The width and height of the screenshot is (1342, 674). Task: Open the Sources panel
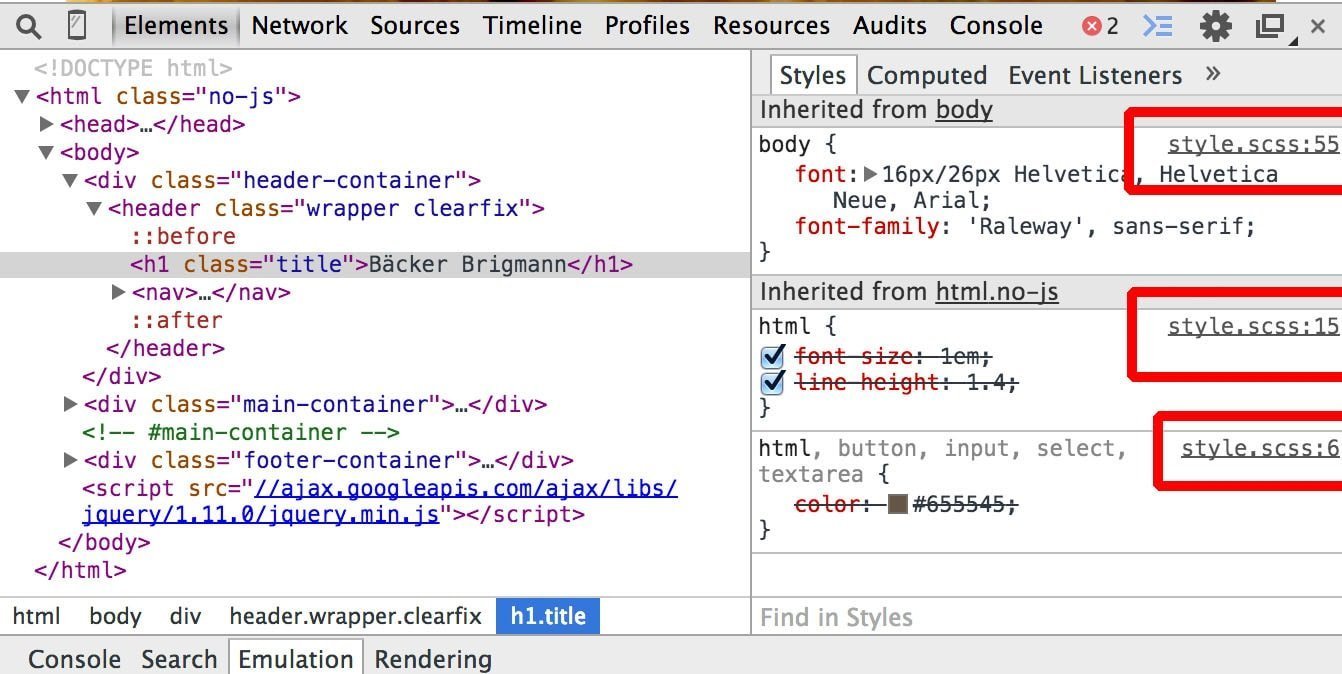[x=415, y=26]
